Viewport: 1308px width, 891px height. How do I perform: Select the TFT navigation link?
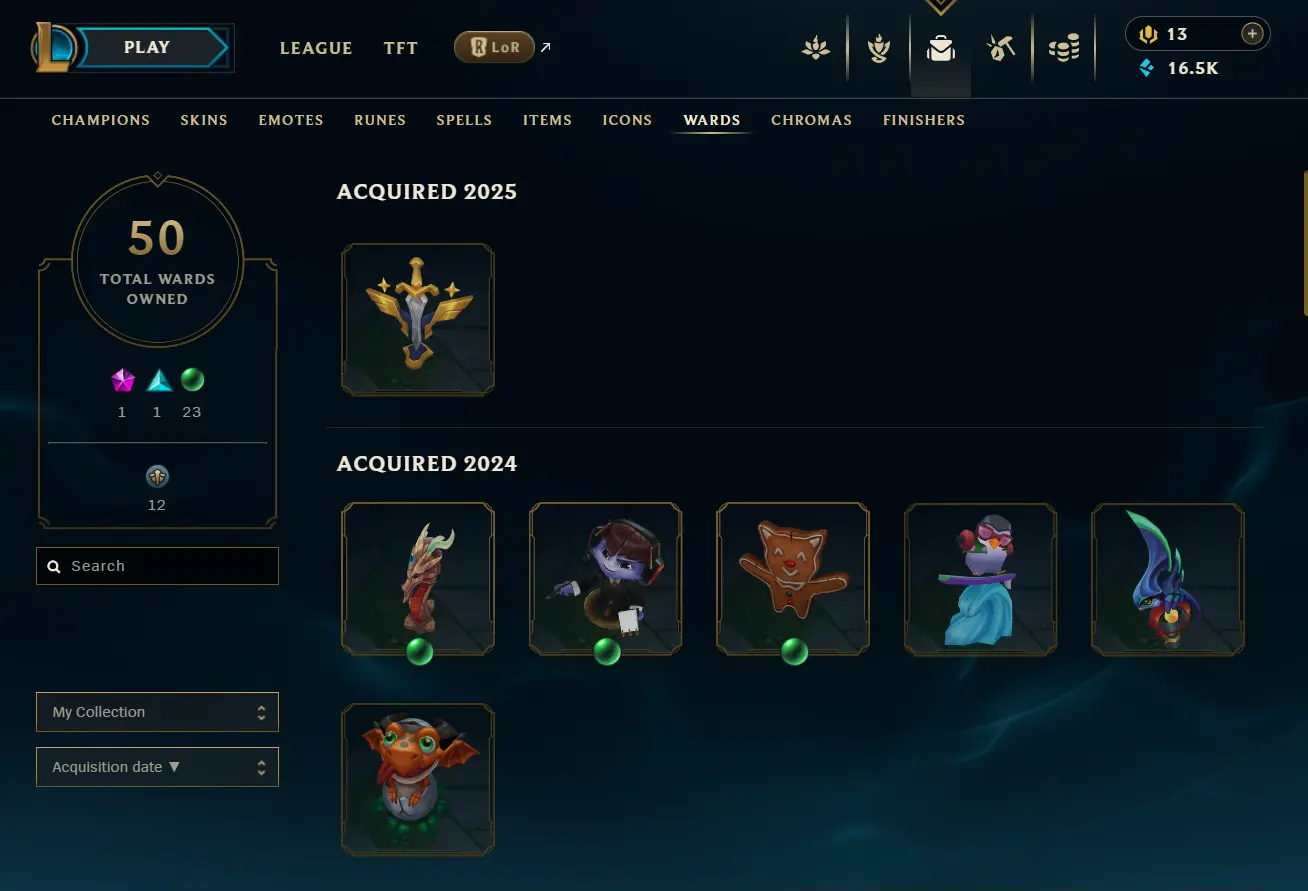tap(401, 48)
